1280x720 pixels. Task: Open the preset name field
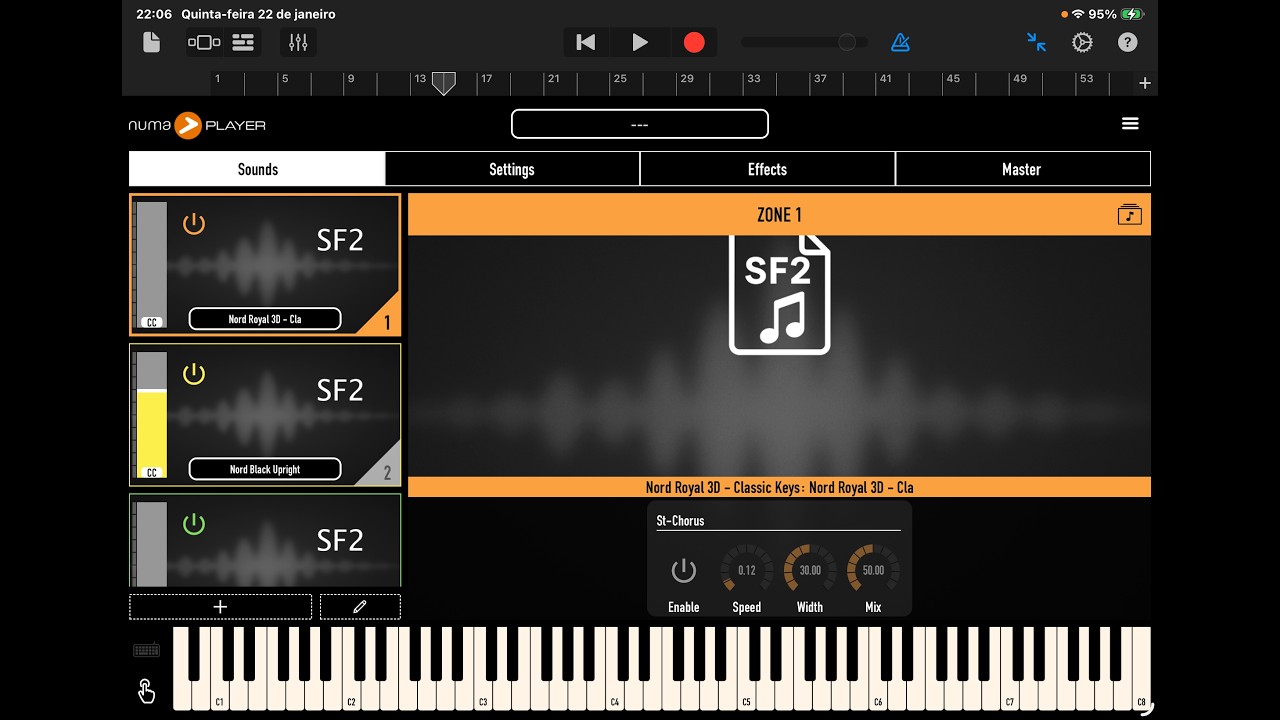pyautogui.click(x=640, y=124)
